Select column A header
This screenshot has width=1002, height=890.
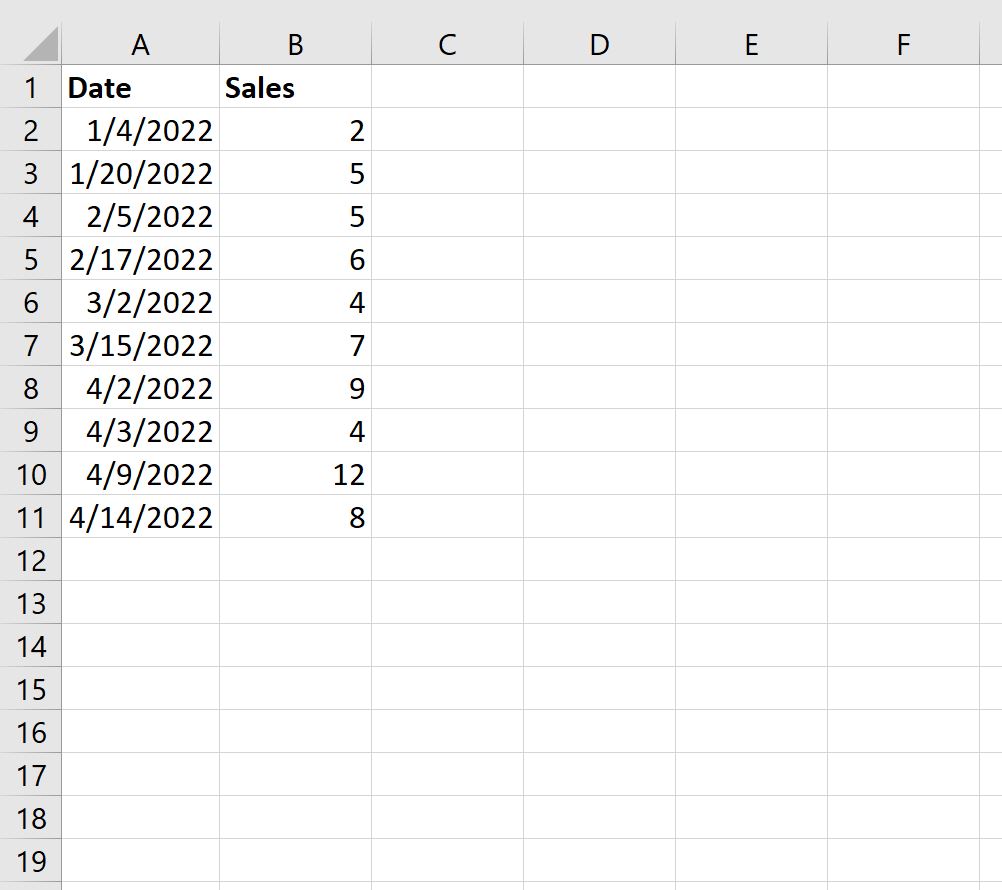tap(141, 44)
